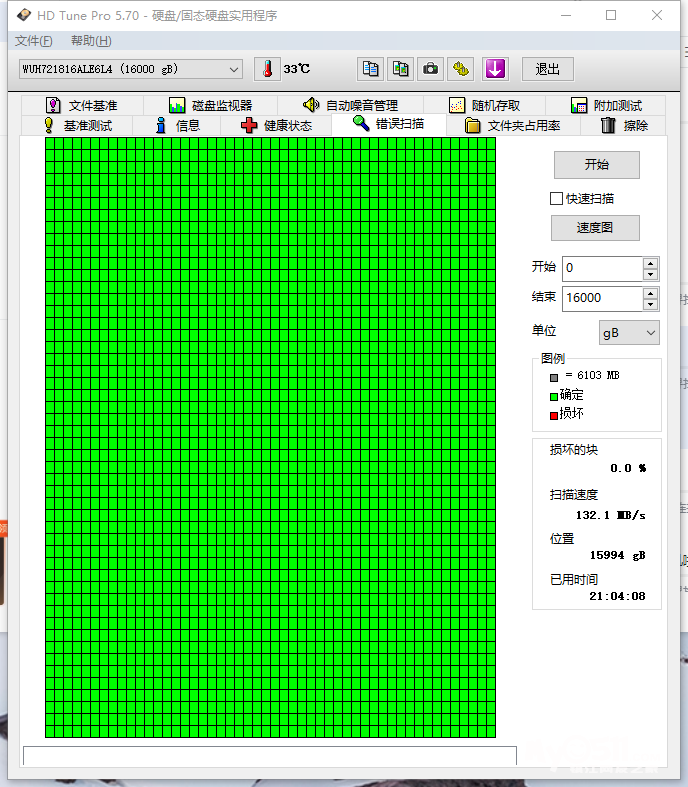Click the copy screenshot to clipboard icon

point(400,69)
